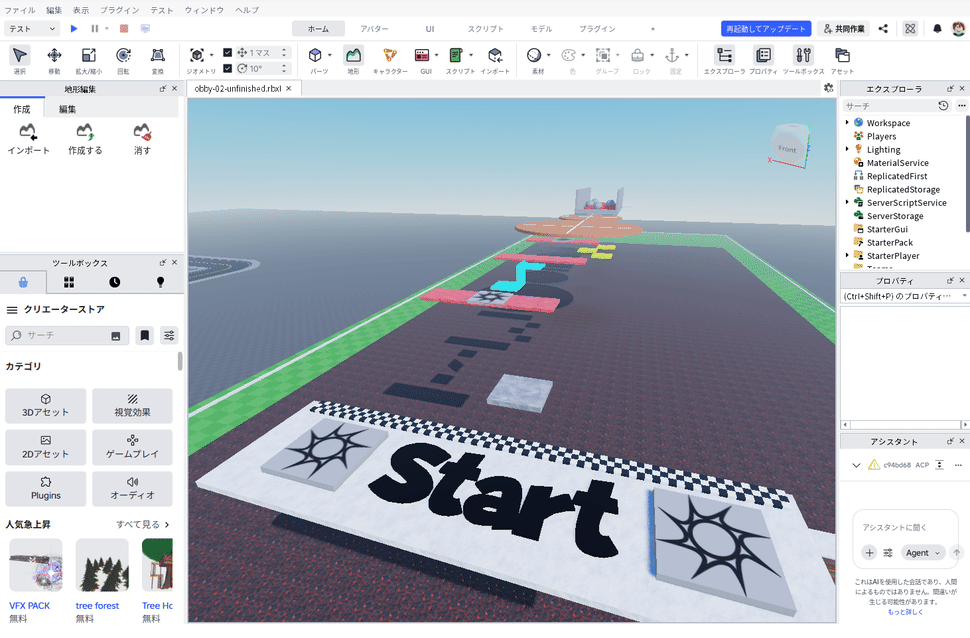The width and height of the screenshot is (970, 638).
Task: Open the Parts (パーツ) dropdown arrow
Action: click(330, 55)
